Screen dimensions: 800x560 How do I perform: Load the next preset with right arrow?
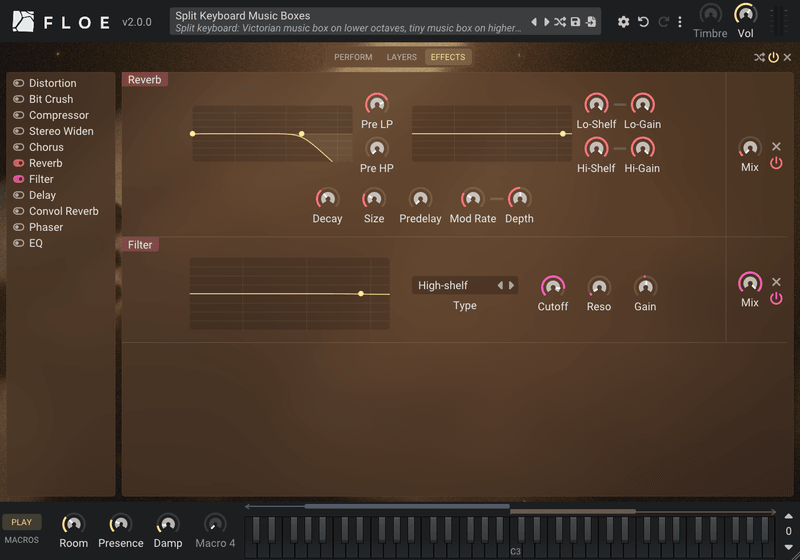tap(546, 22)
